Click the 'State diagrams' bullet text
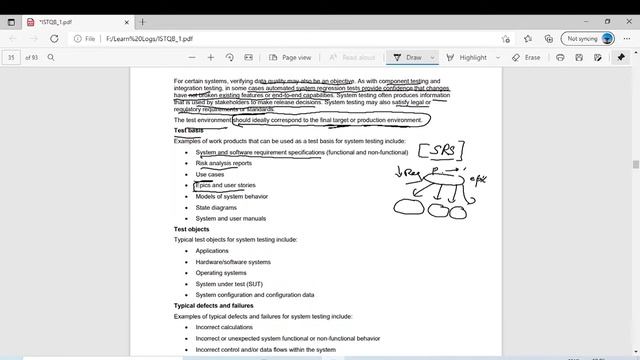This screenshot has width=640, height=360. tap(216, 208)
